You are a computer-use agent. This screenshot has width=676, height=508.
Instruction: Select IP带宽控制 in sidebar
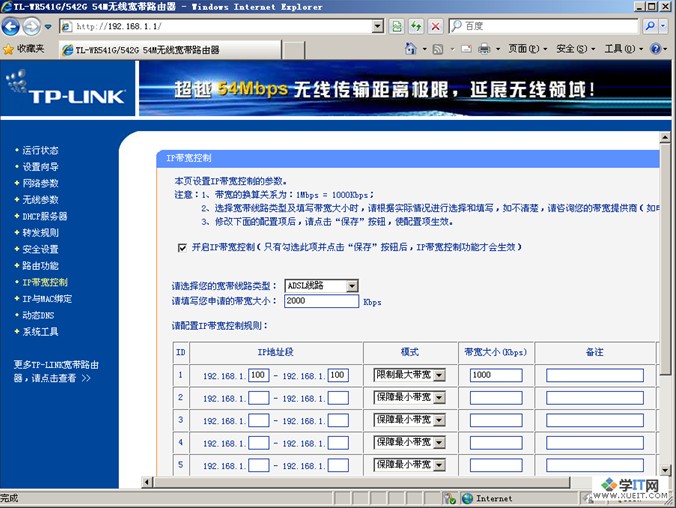click(x=45, y=282)
